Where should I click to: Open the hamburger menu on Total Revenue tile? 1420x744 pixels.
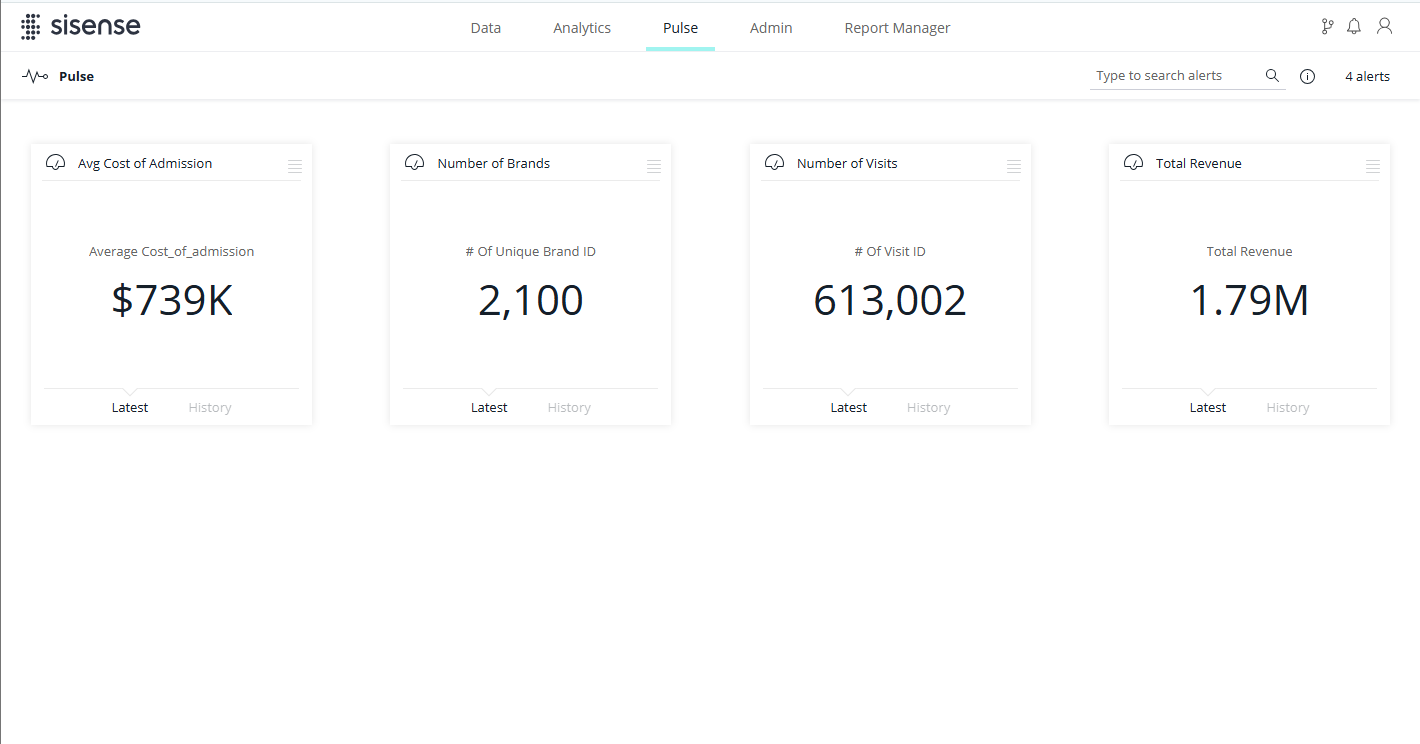[1372, 166]
